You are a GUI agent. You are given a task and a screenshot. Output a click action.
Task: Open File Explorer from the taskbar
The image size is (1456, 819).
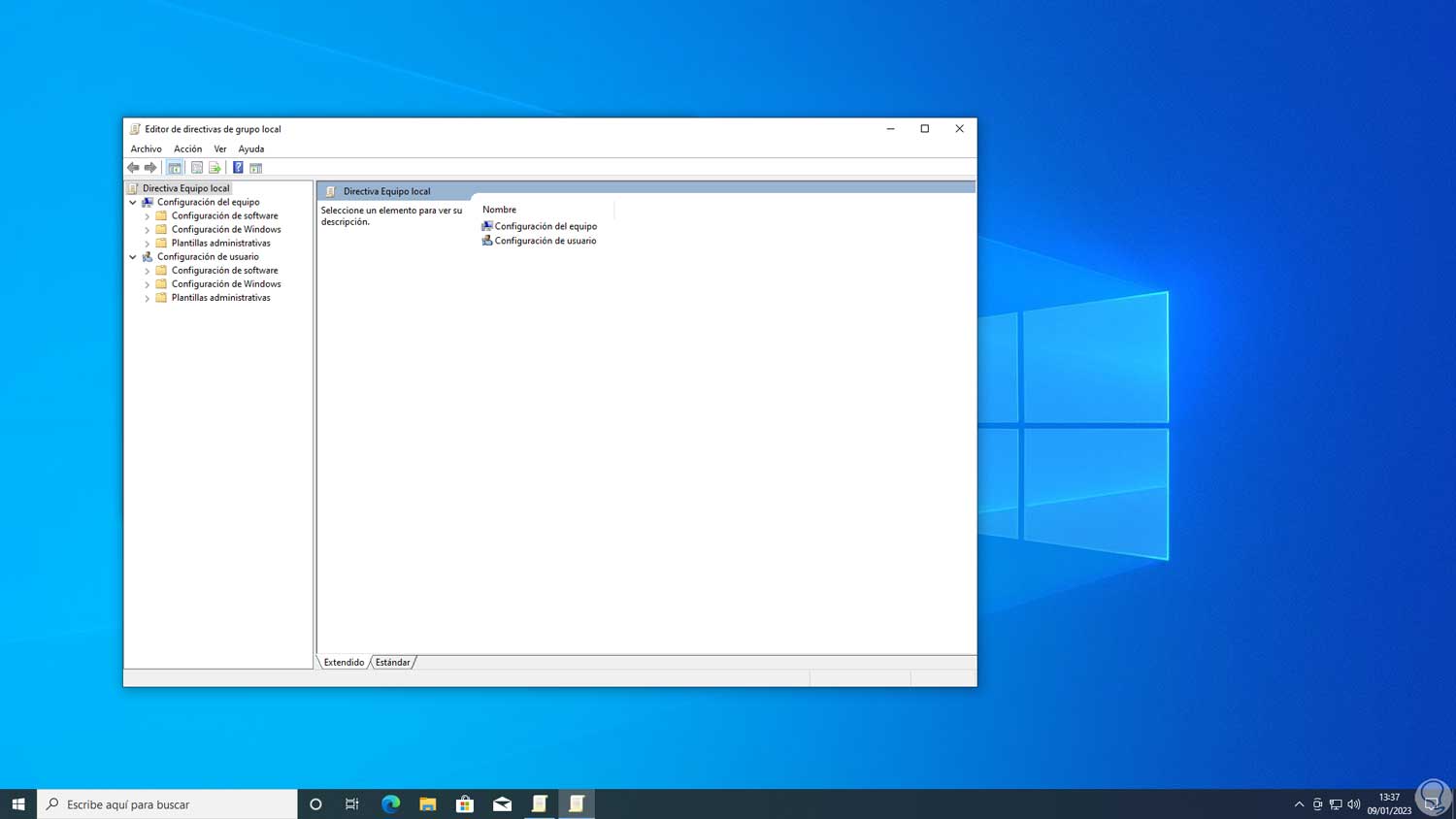(427, 803)
